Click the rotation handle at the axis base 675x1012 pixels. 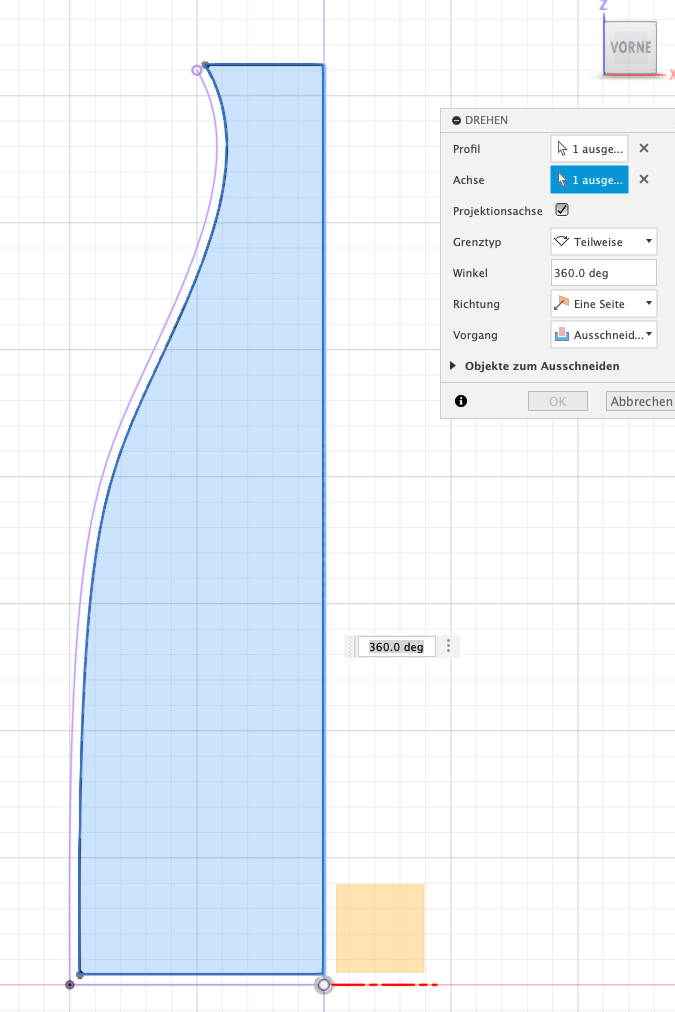click(323, 985)
